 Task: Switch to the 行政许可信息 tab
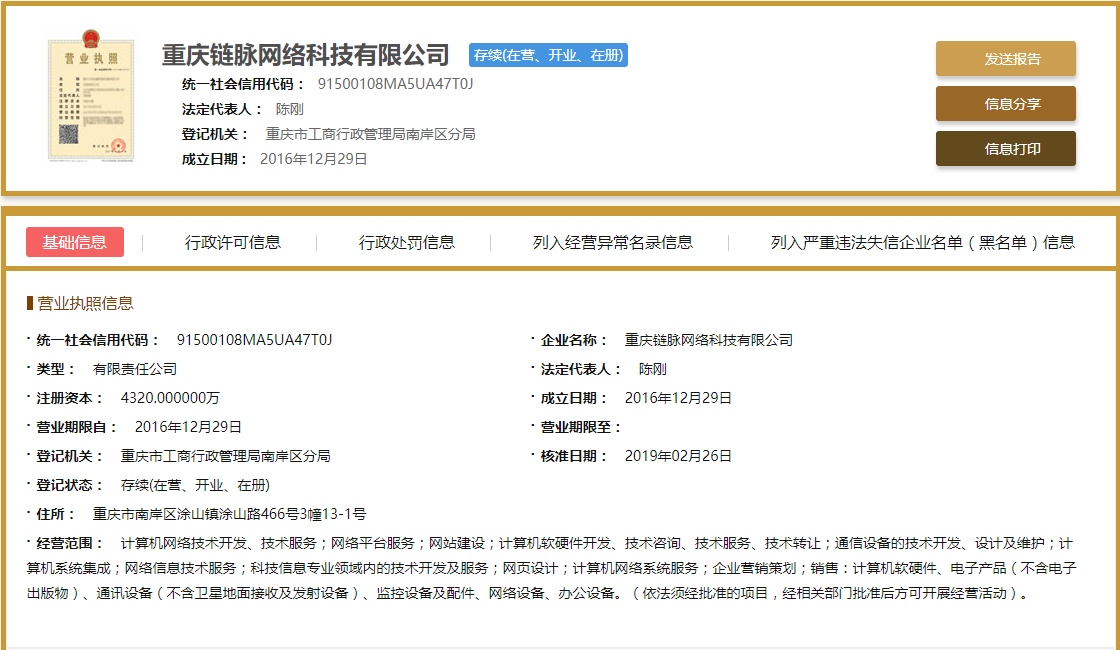pos(233,242)
